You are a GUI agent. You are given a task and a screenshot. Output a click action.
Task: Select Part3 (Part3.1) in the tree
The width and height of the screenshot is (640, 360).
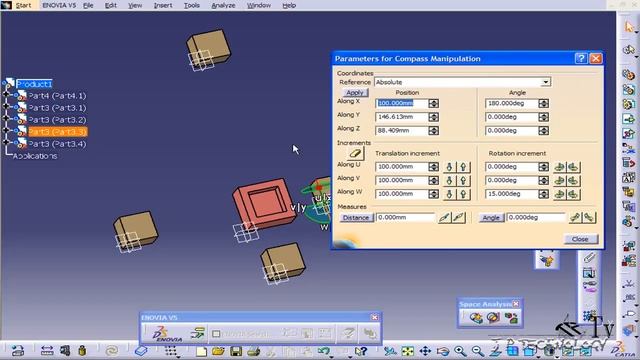[x=57, y=108]
